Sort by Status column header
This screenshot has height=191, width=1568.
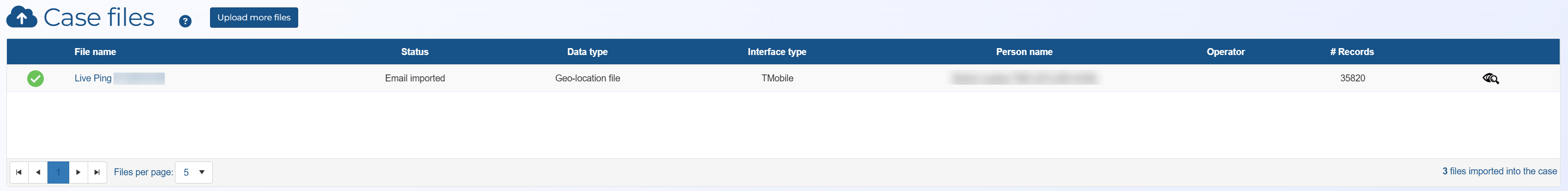coord(415,52)
